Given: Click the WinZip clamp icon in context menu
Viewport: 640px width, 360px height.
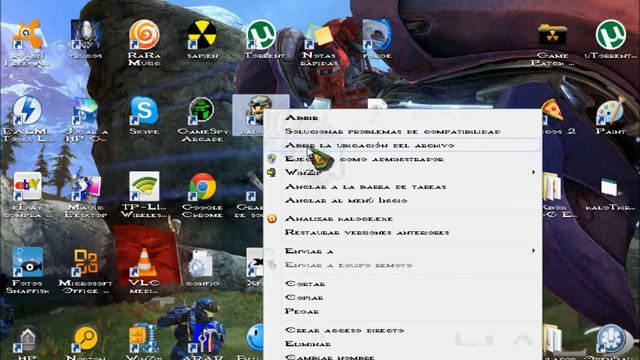Looking at the screenshot, I should (x=272, y=172).
